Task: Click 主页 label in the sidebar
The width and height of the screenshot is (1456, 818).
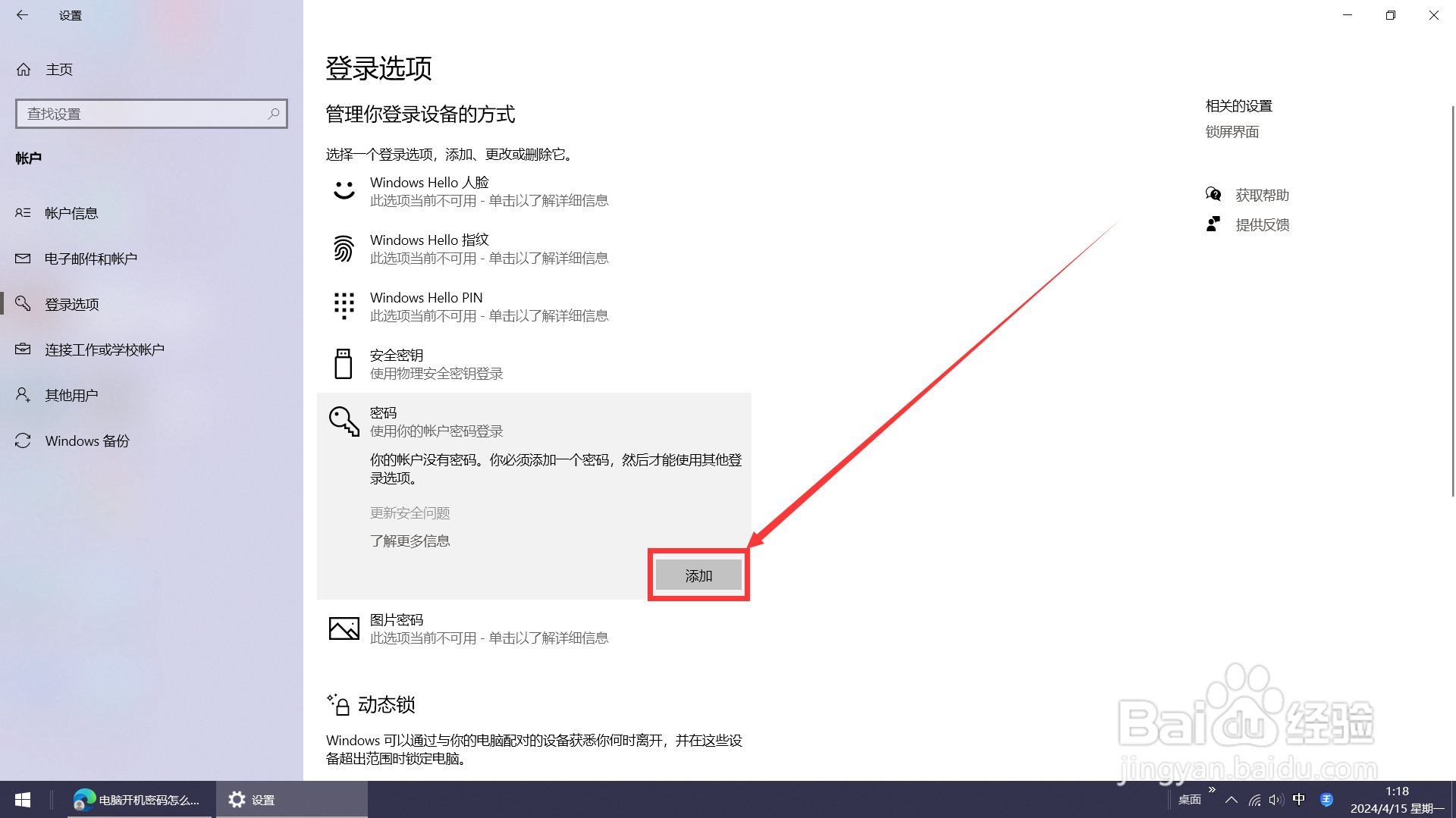Action: [x=59, y=70]
